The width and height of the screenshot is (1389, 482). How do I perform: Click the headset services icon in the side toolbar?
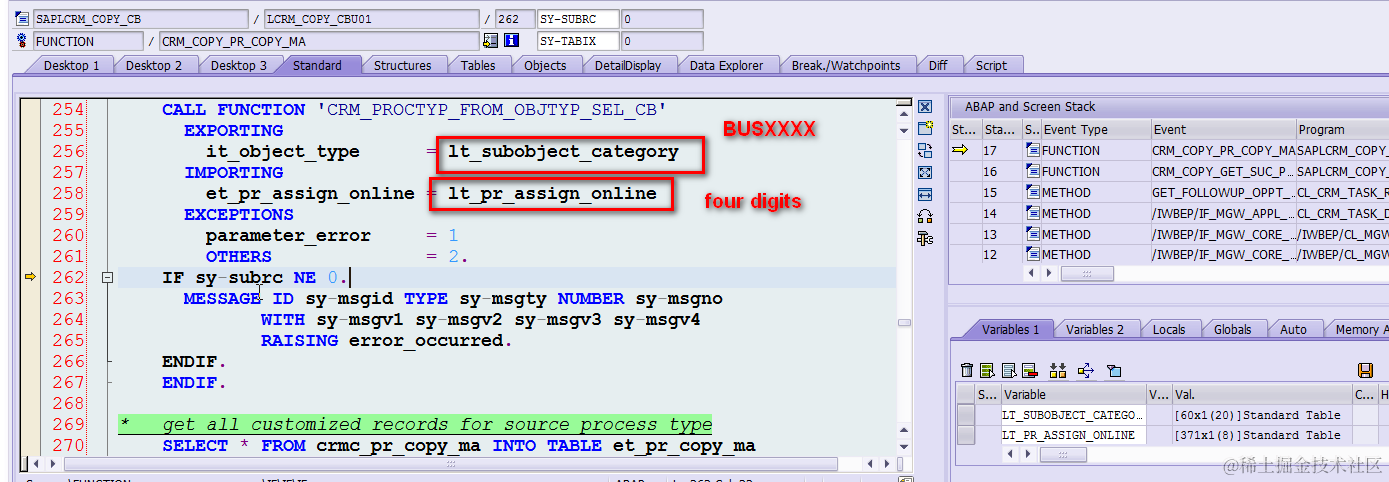point(925,217)
